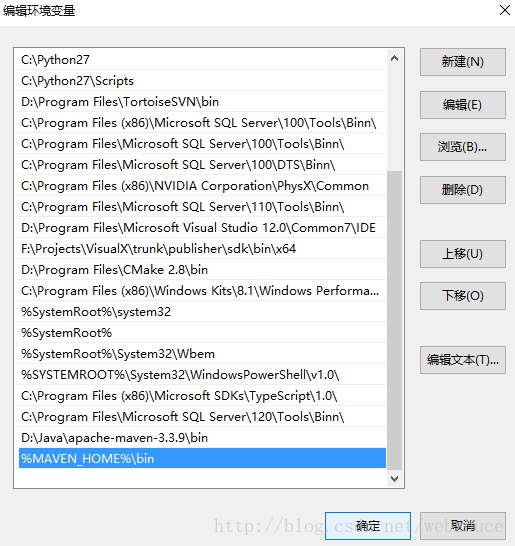Select the Visual Studio 12.0\Common7\IDE entry
This screenshot has width=515, height=546.
[201, 228]
